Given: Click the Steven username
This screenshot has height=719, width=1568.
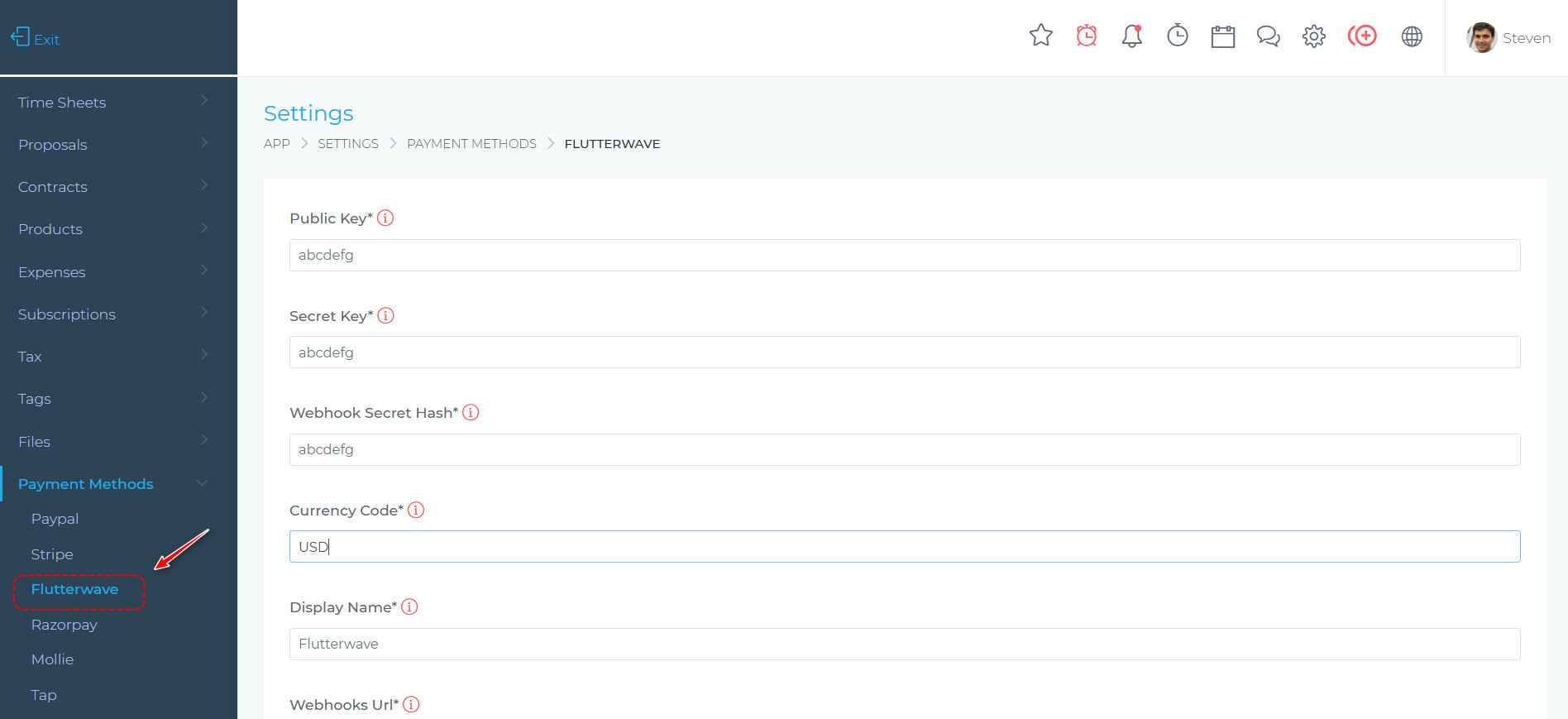Looking at the screenshot, I should pyautogui.click(x=1527, y=38).
